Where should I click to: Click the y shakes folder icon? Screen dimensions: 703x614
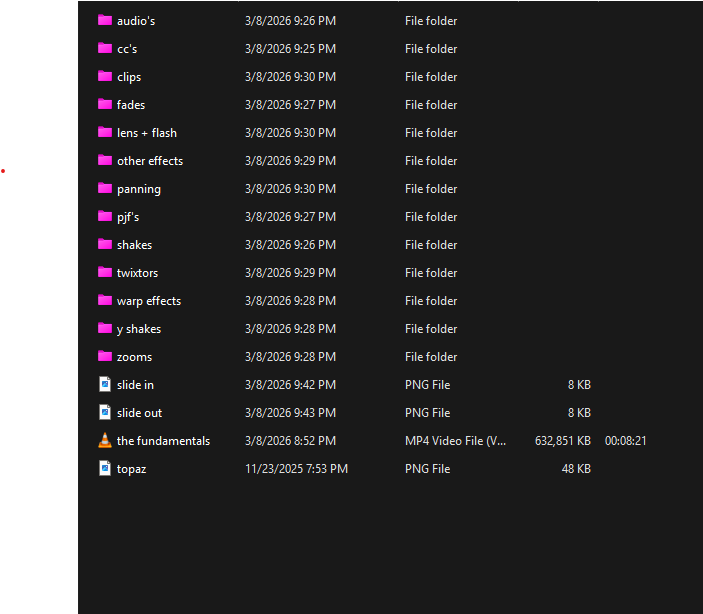click(x=105, y=328)
